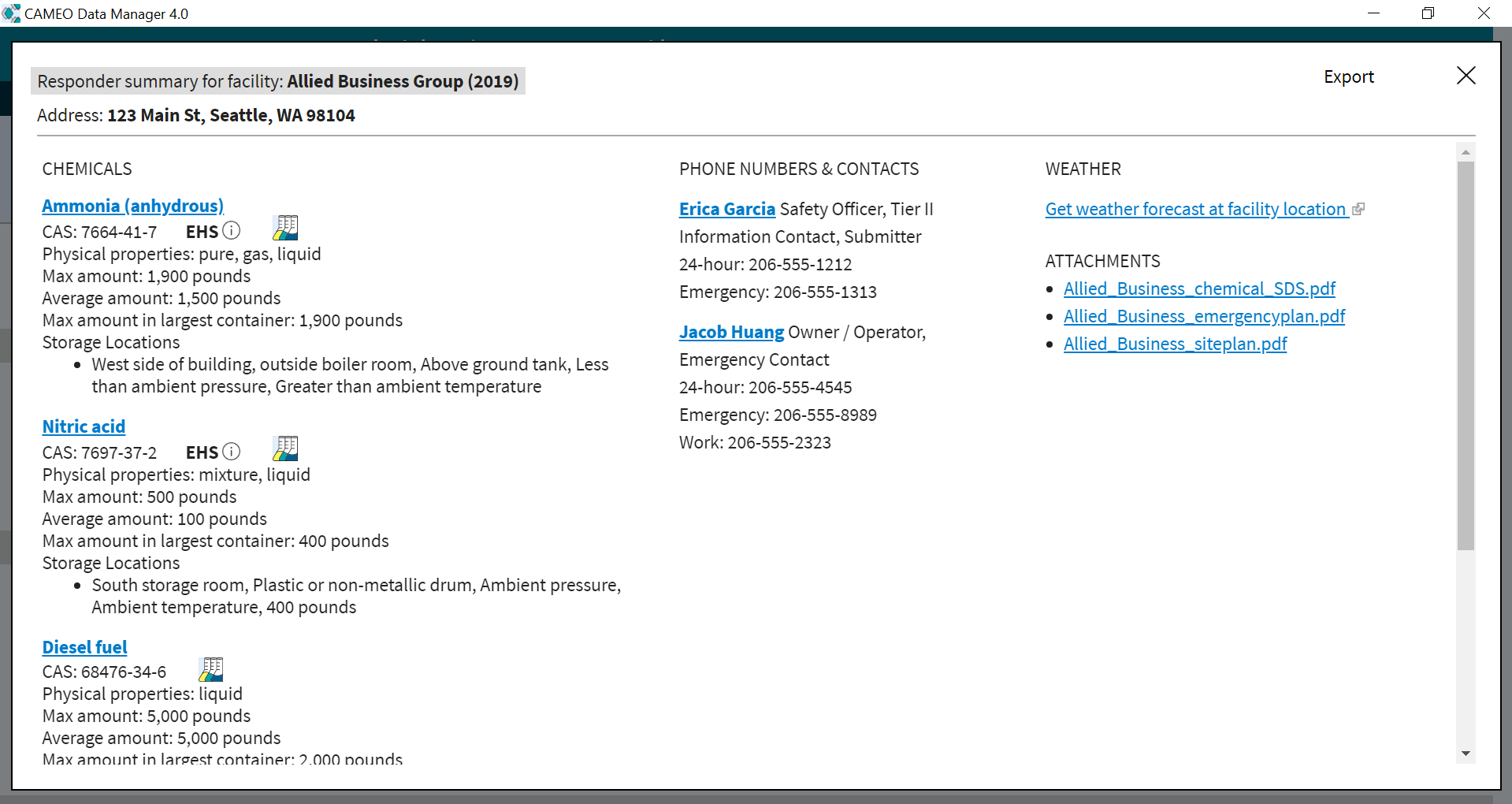Close the CAMEO Data Manager window
This screenshot has width=1512, height=804.
tap(1484, 13)
